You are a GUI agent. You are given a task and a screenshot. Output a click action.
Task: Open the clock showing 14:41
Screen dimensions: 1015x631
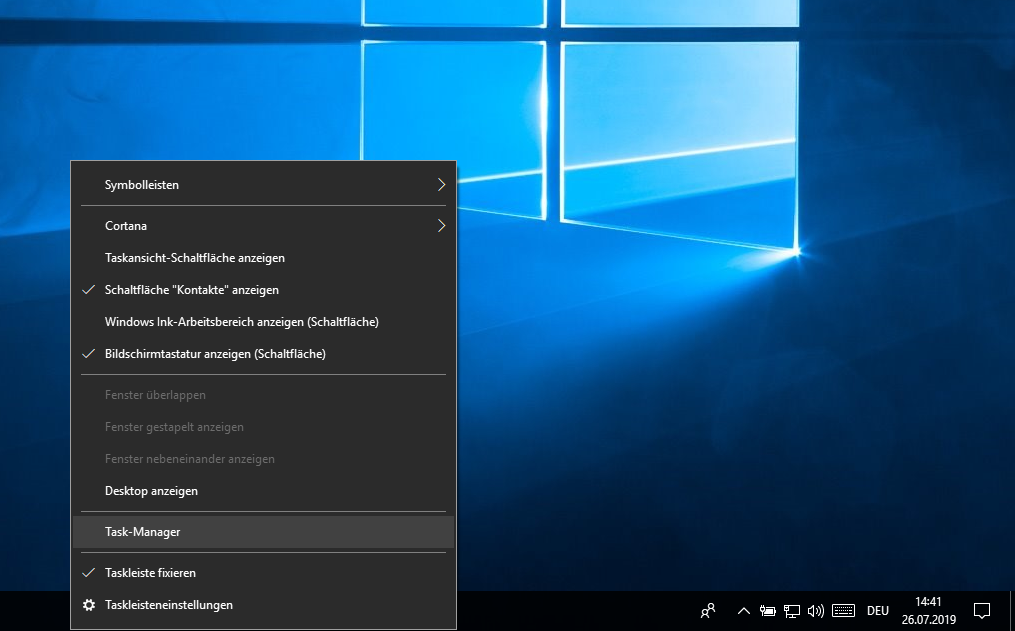pyautogui.click(x=928, y=610)
